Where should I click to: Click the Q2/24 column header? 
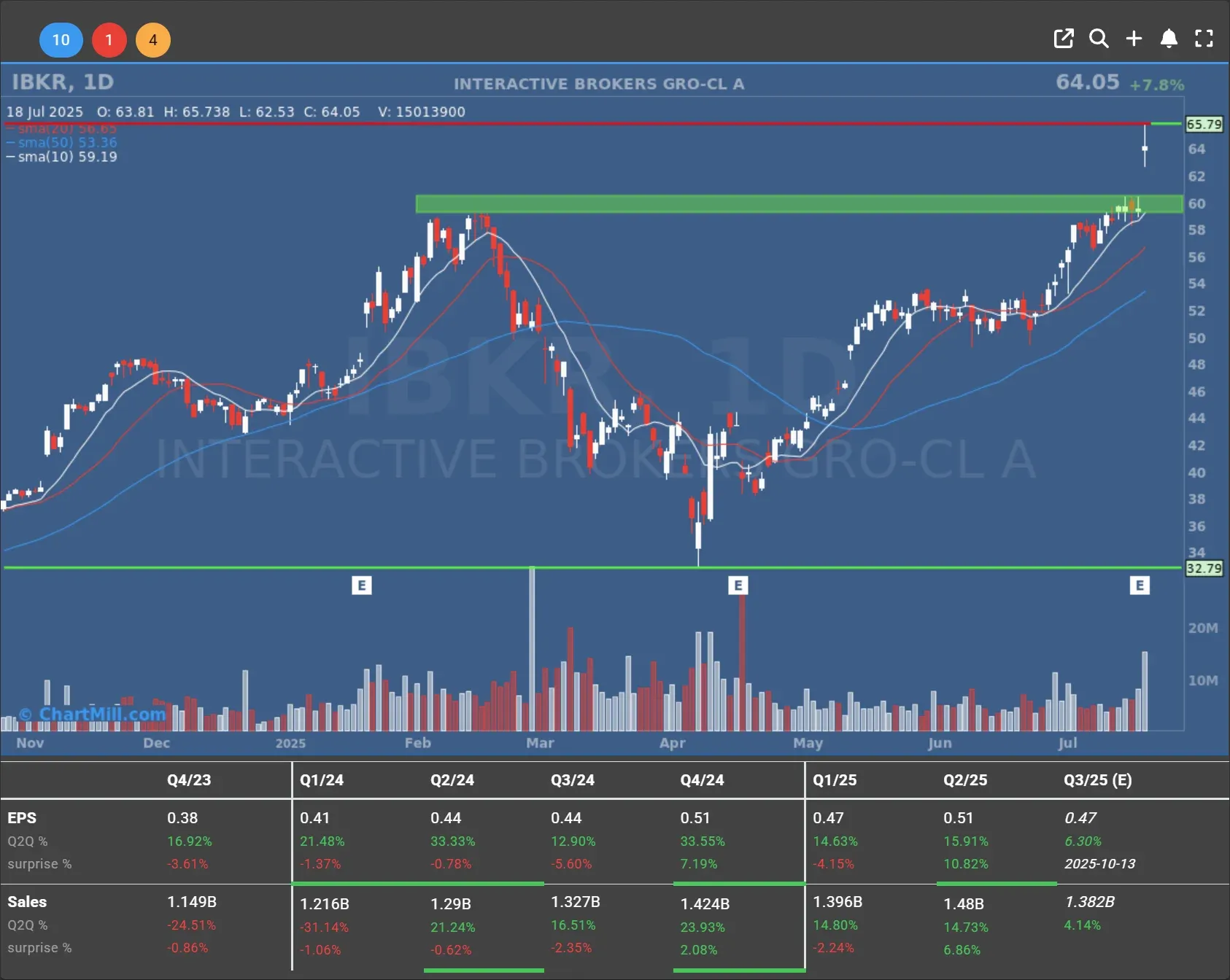452,779
